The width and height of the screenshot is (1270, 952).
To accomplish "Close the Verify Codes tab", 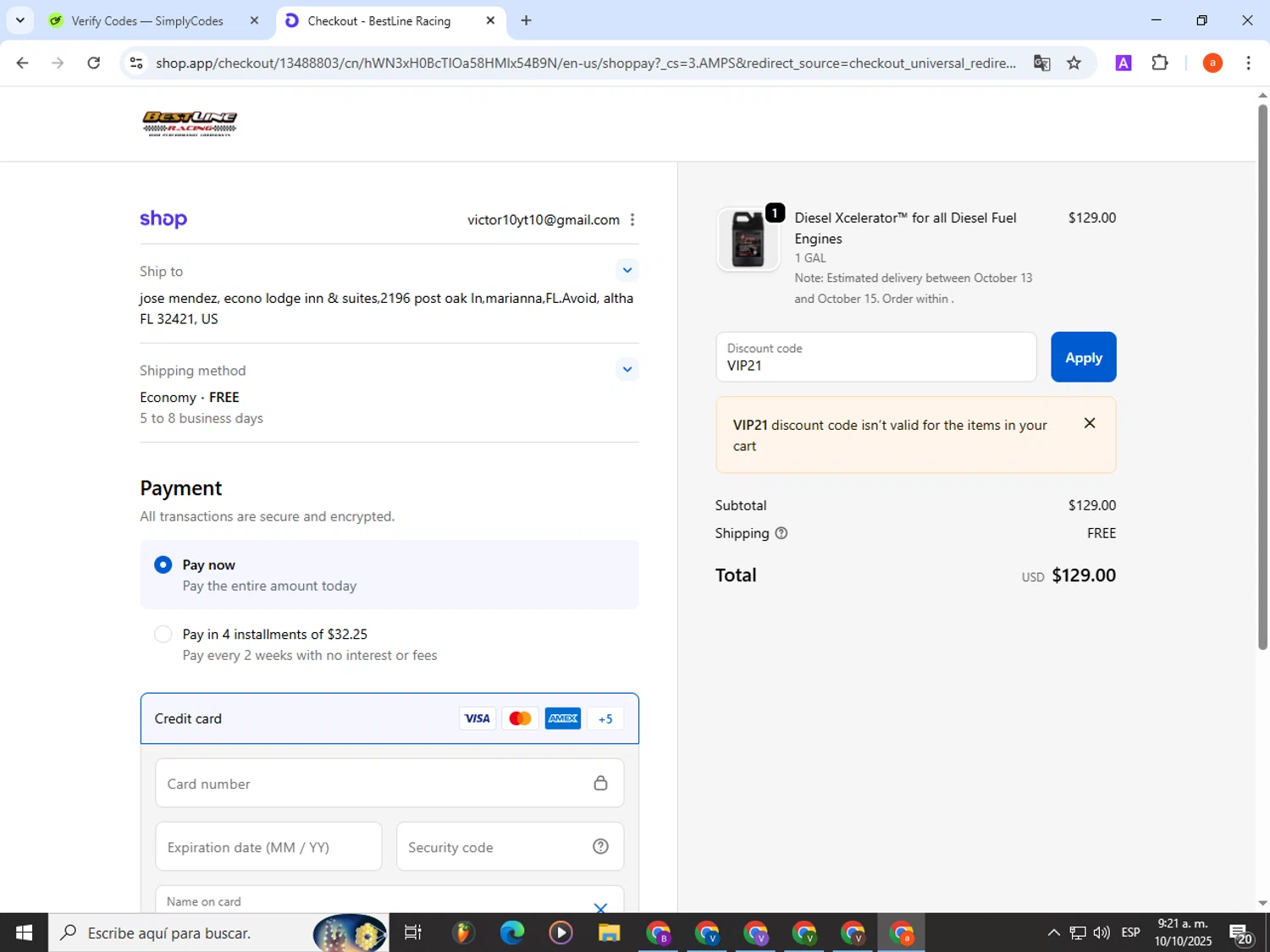I will pyautogui.click(x=254, y=20).
